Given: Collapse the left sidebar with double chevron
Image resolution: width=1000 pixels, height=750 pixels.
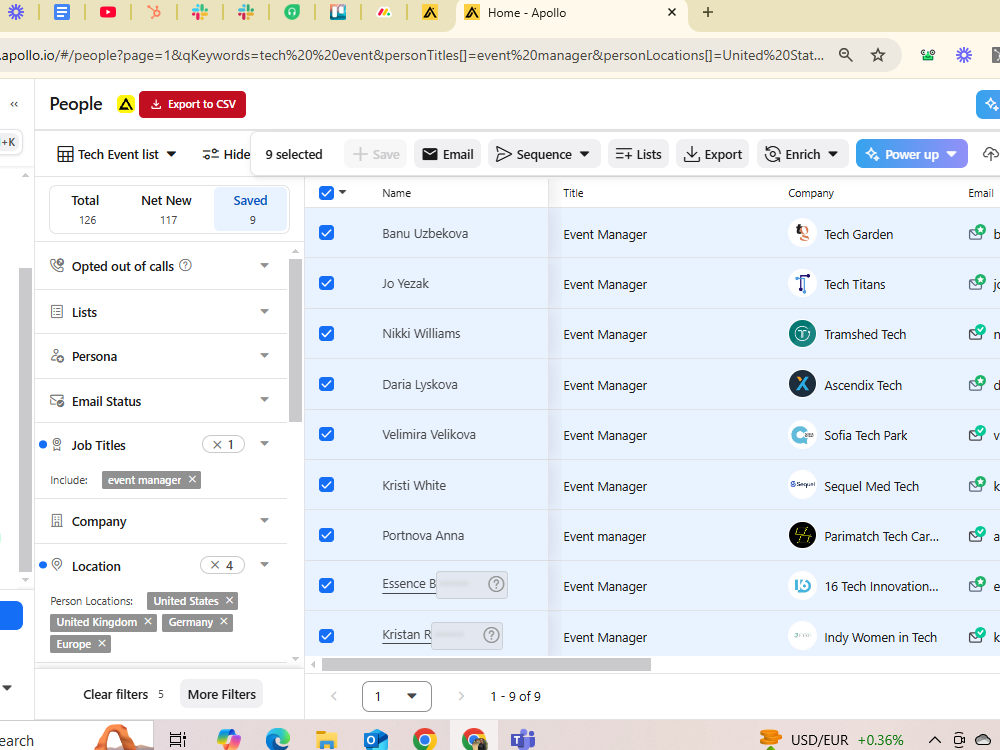Looking at the screenshot, I should tap(14, 104).
